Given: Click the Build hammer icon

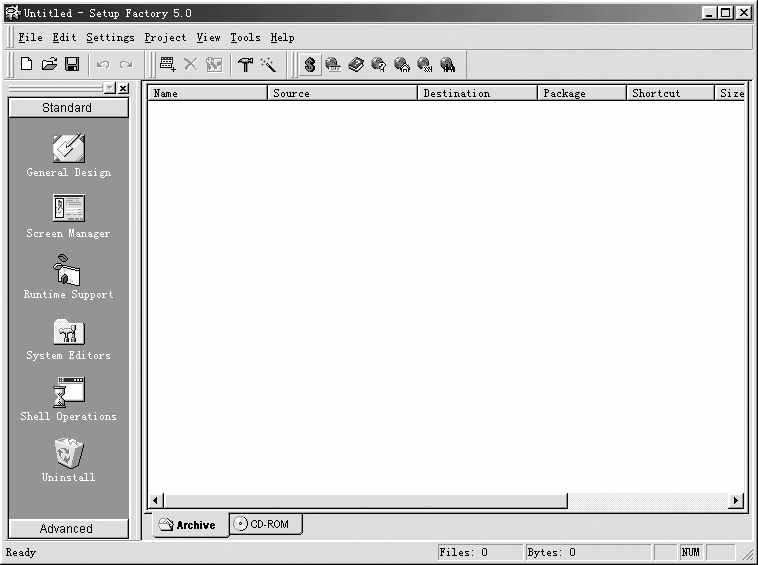Looking at the screenshot, I should coord(245,64).
